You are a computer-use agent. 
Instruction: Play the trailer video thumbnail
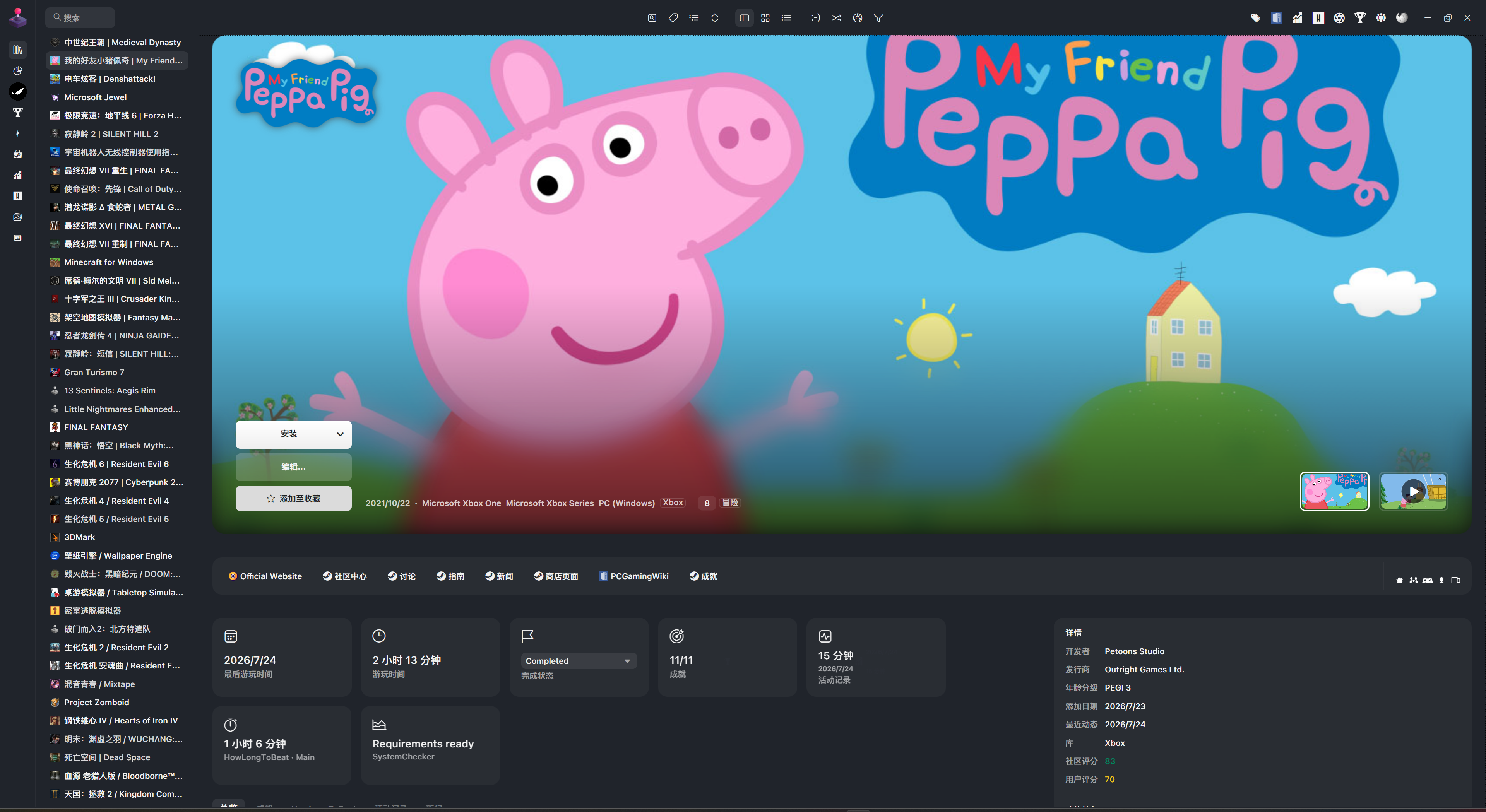(1413, 491)
